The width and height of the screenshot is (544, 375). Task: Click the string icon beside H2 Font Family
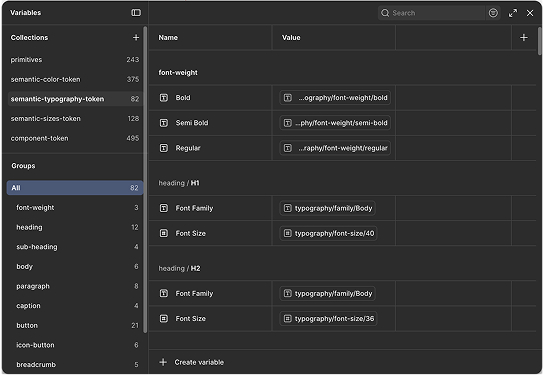click(164, 293)
